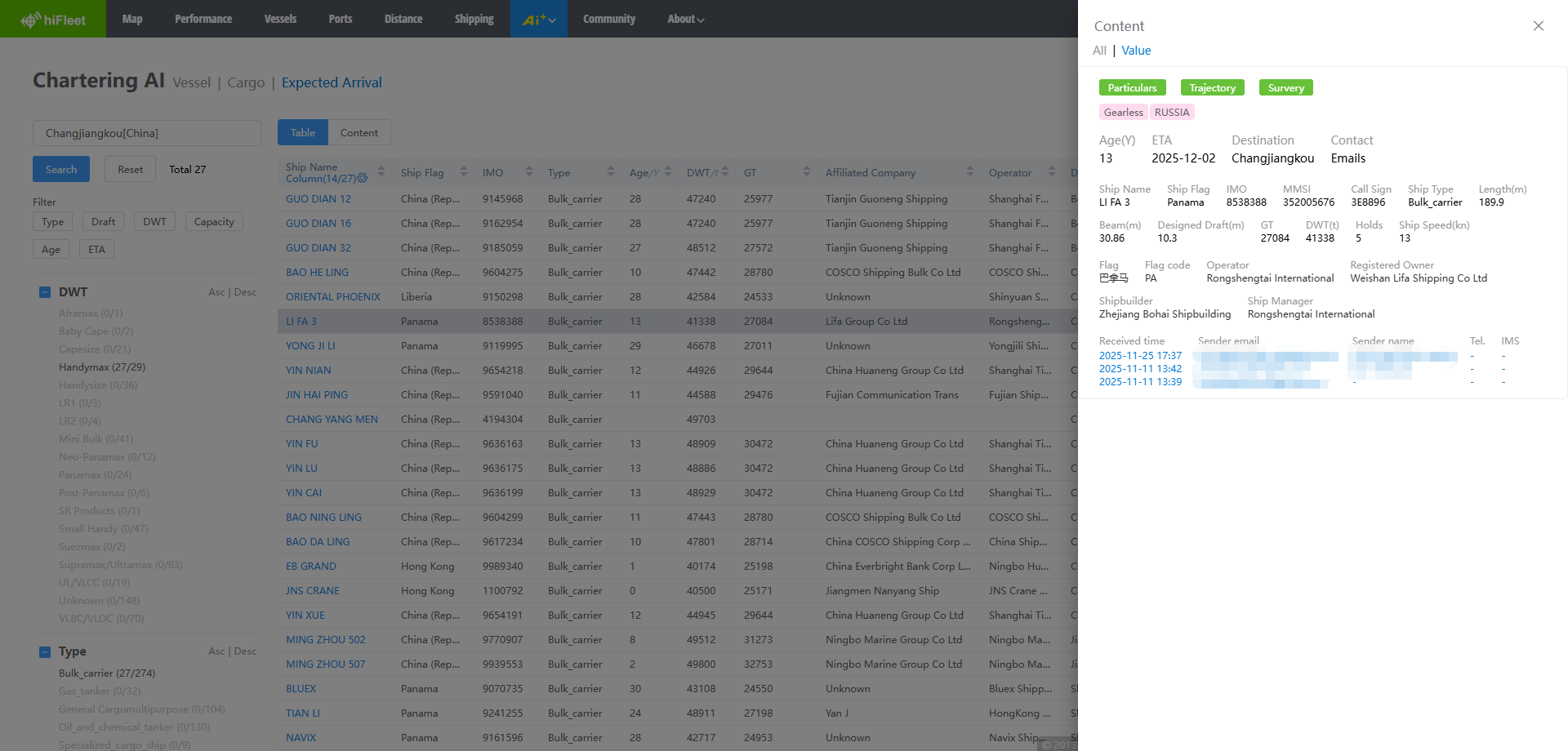Screen dimensions: 1568x751
Task: Sort the Affiliated Company column arrows
Action: [969, 172]
